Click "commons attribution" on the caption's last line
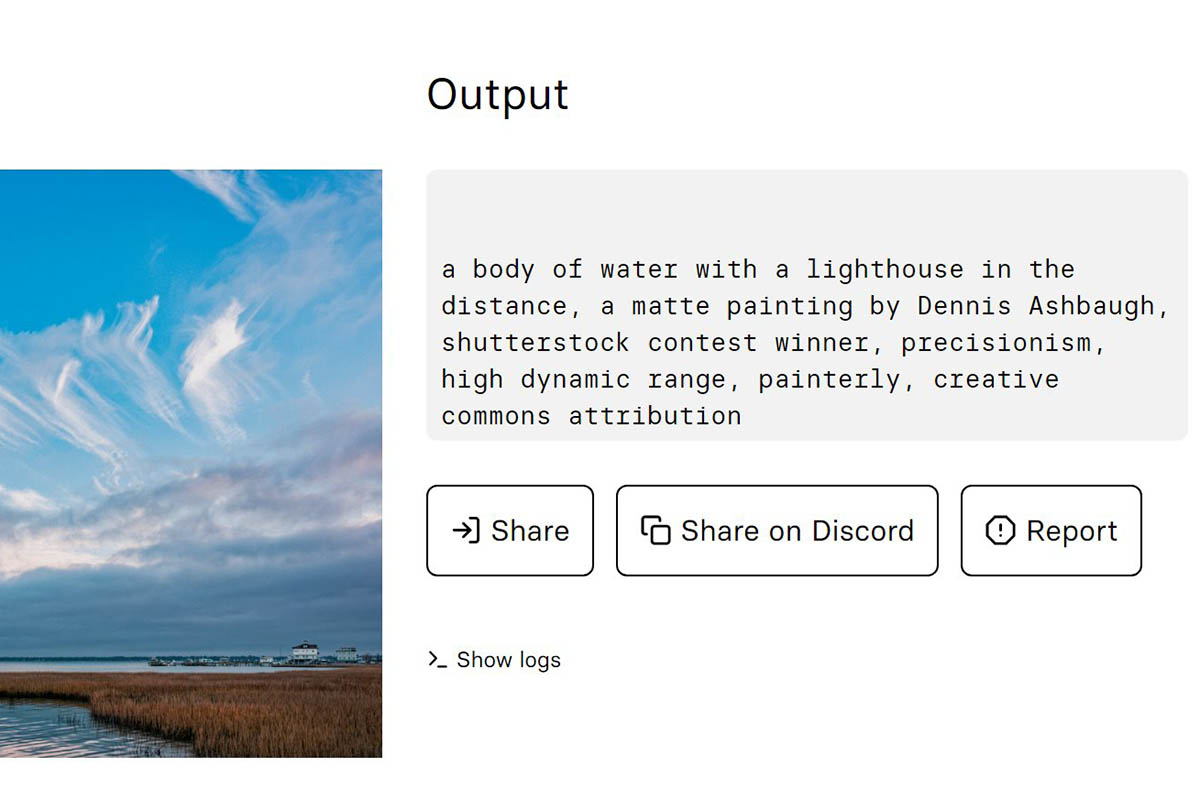Viewport: 1200px width, 800px height. tap(591, 416)
